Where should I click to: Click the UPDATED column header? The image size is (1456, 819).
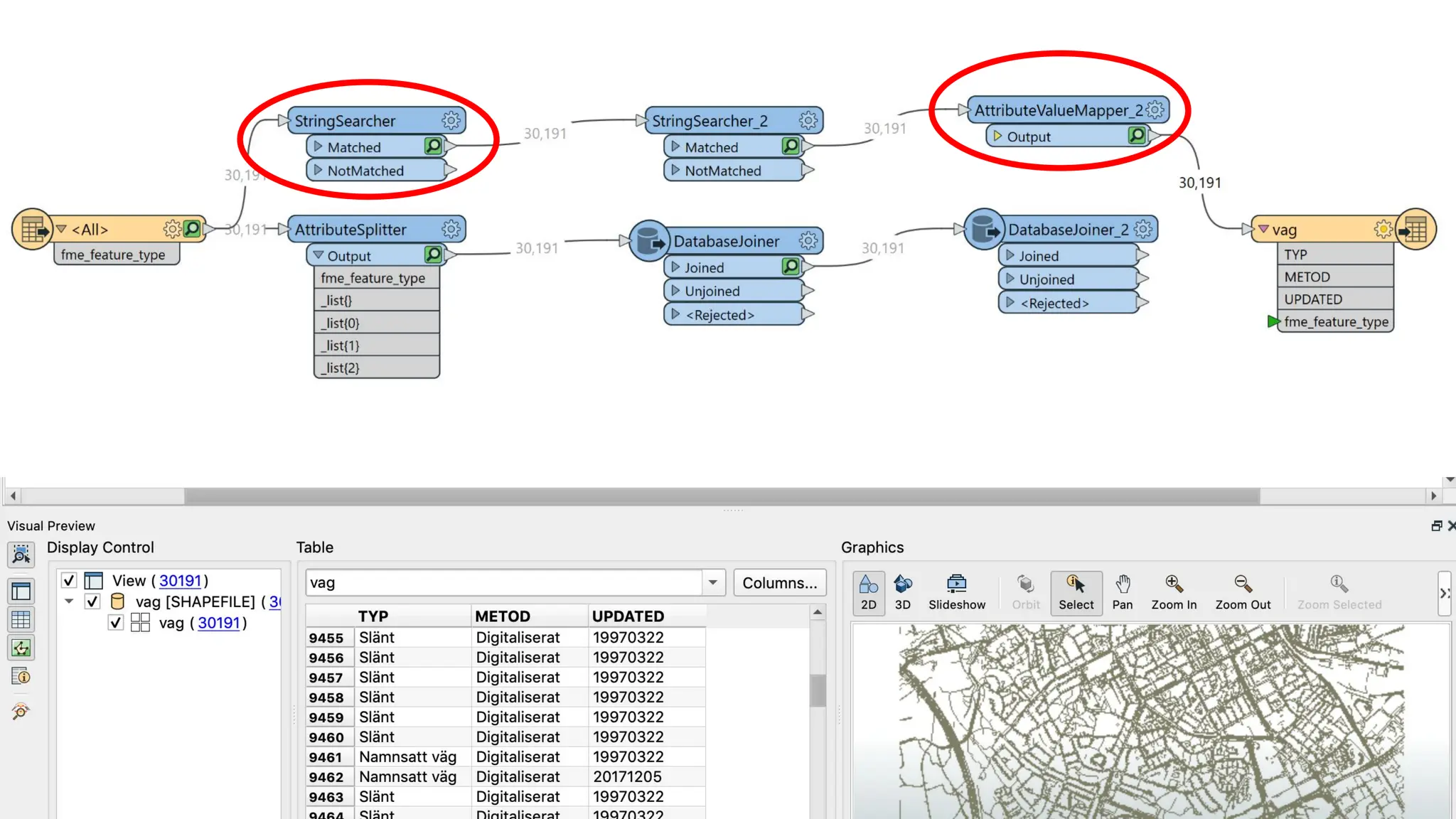click(628, 616)
